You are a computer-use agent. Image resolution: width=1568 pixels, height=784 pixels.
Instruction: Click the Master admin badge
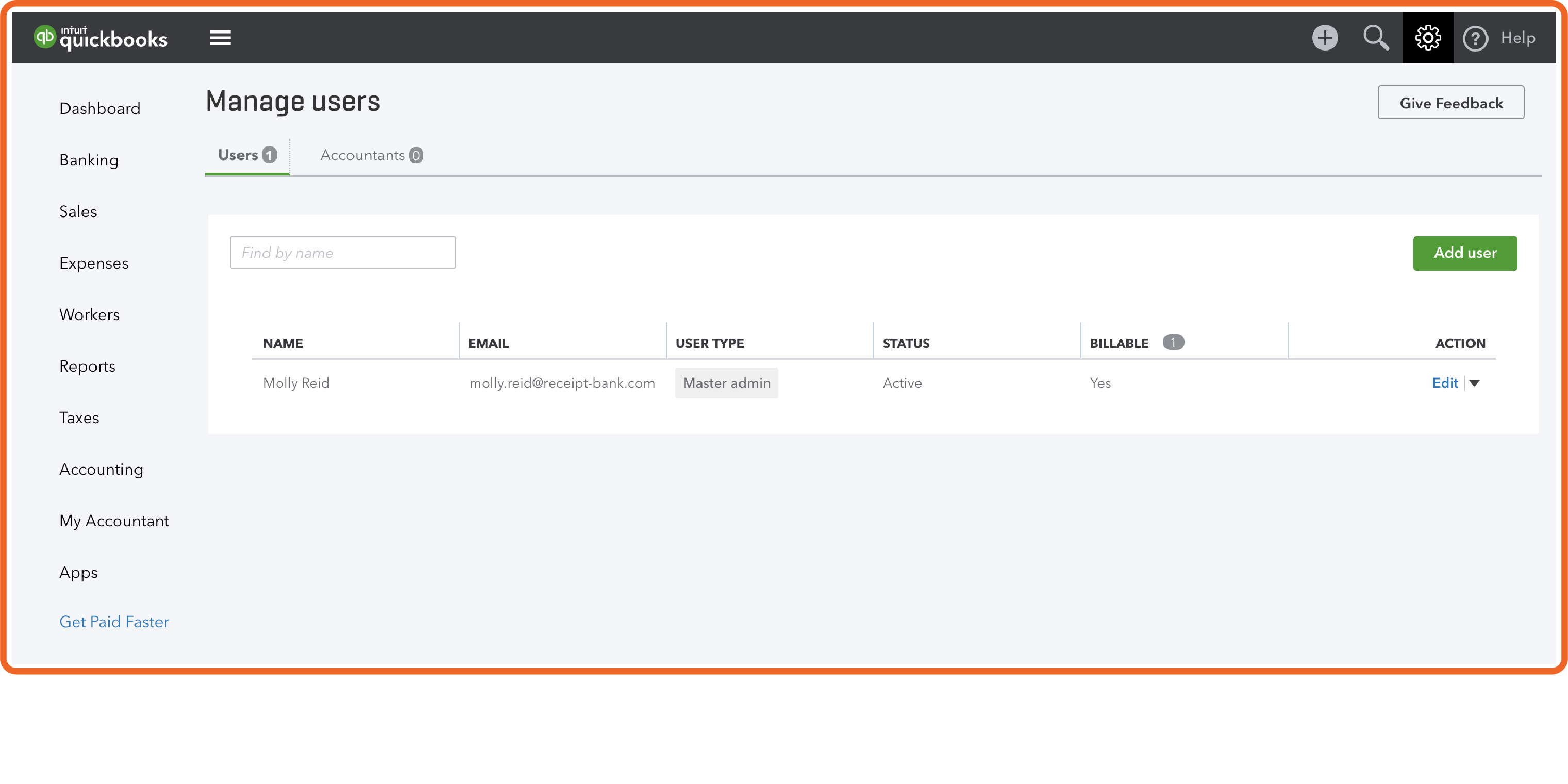point(726,383)
